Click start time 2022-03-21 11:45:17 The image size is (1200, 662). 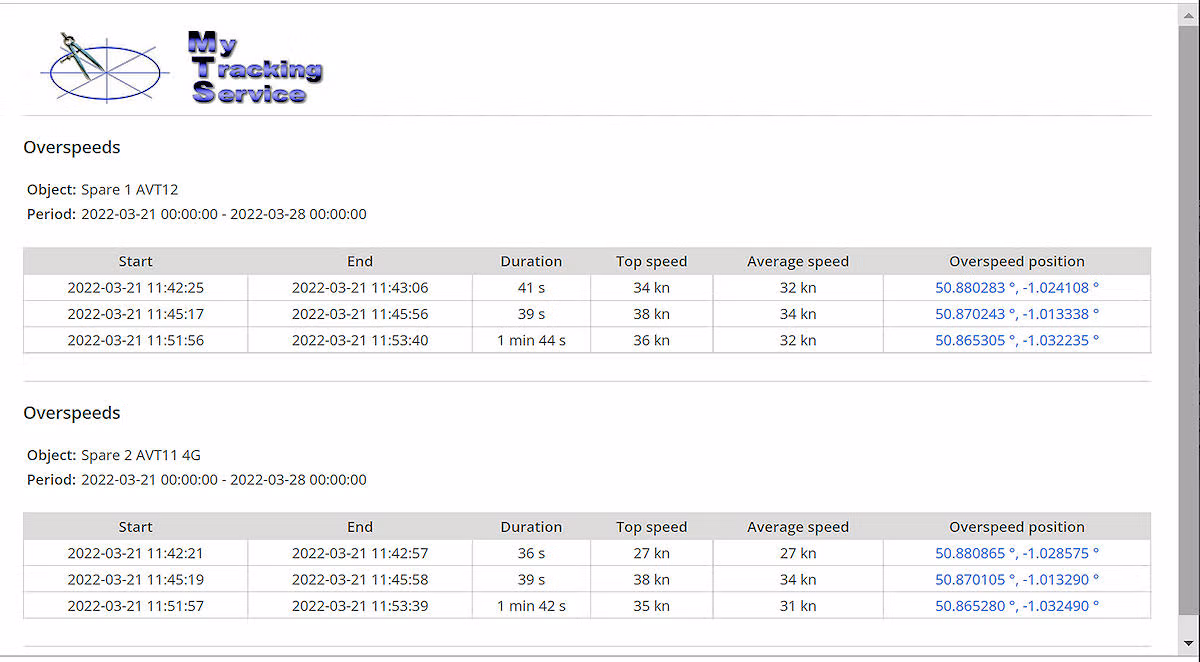tap(136, 314)
